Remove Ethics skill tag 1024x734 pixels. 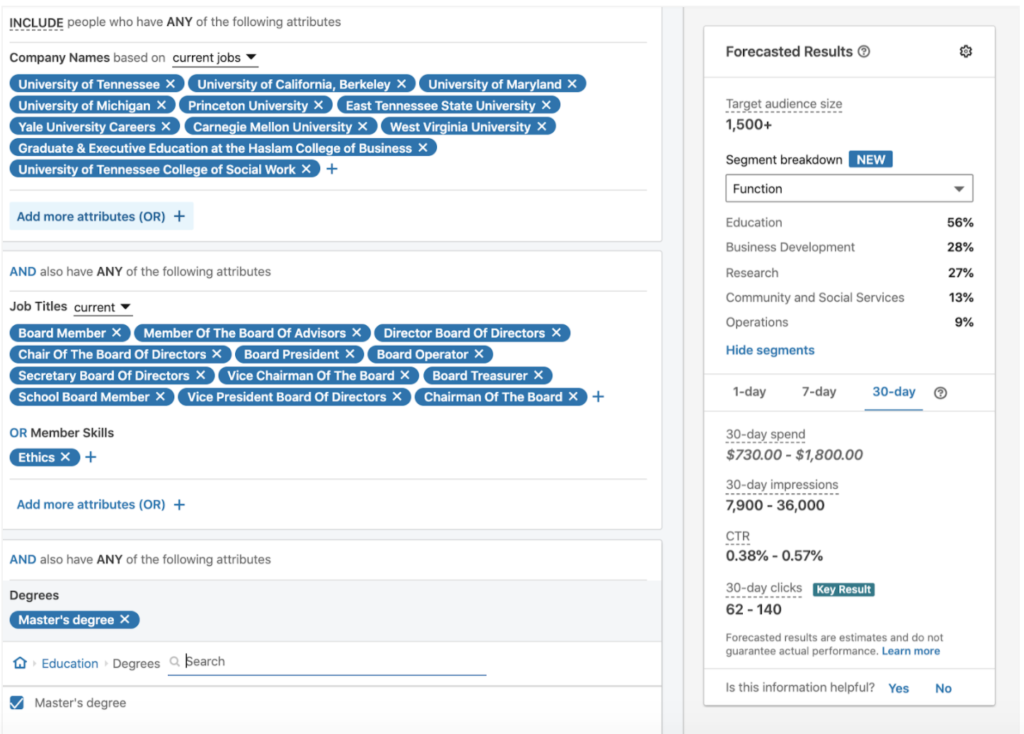point(65,457)
